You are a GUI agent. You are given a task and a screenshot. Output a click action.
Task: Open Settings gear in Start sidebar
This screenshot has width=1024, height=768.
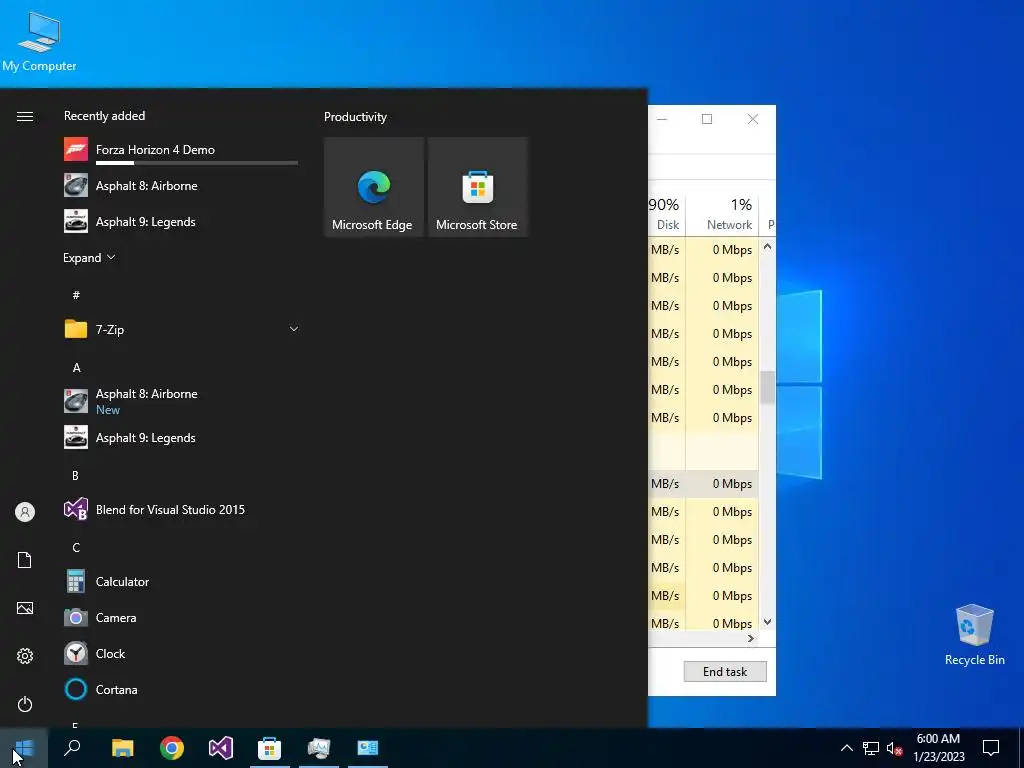coord(25,656)
